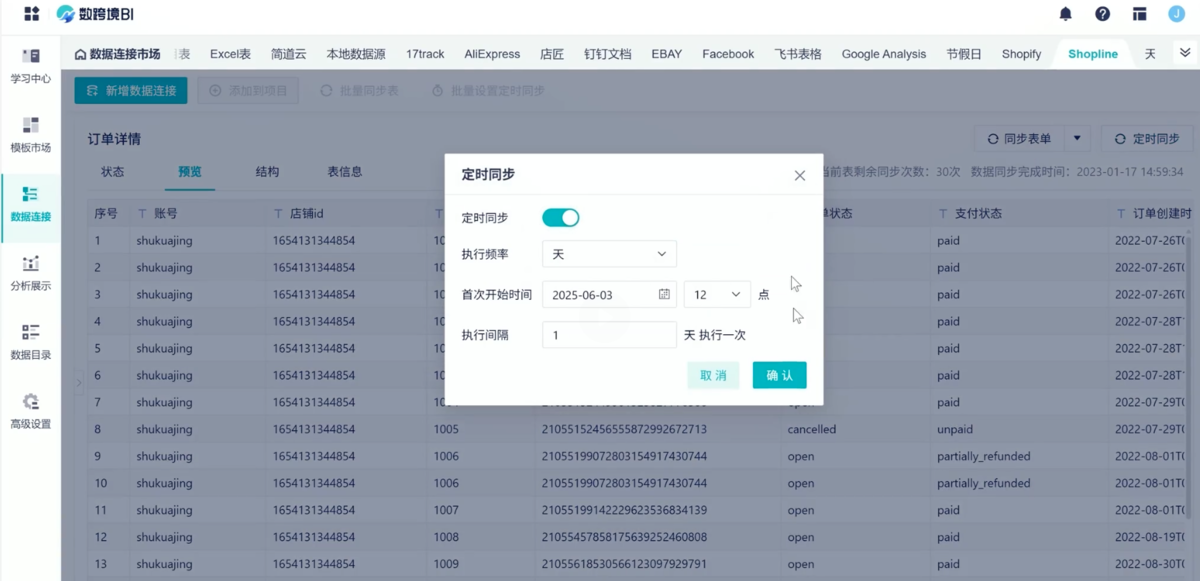Open 模板市场 in the sidebar
The width and height of the screenshot is (1200, 581).
30,134
